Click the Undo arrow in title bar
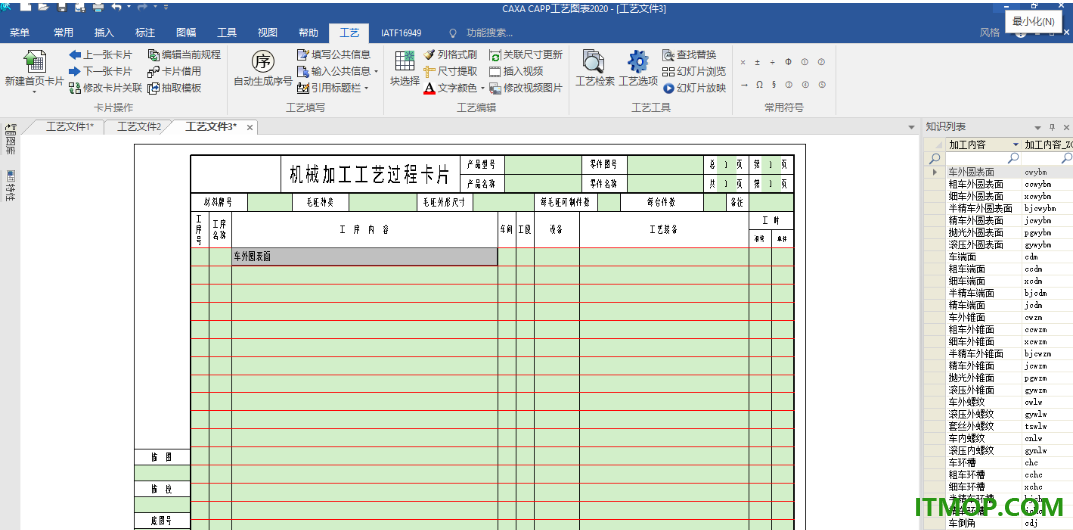 [116, 7]
